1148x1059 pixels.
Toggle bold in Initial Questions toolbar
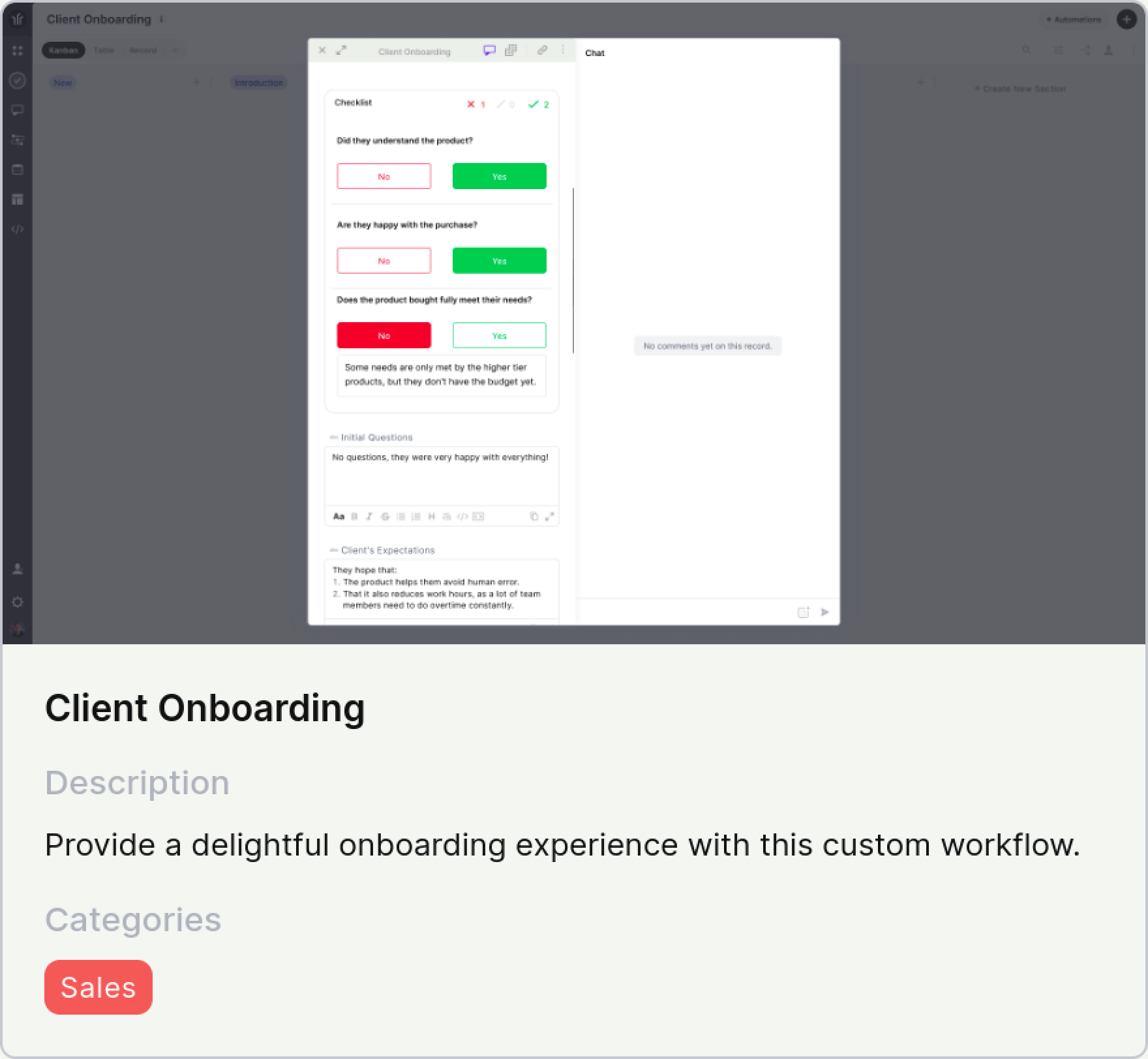[x=354, y=516]
